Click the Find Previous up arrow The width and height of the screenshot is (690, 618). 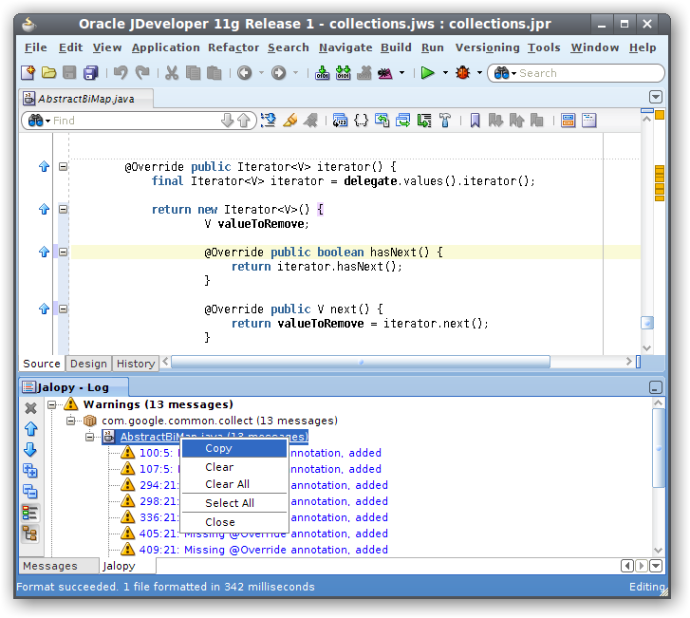(x=243, y=120)
